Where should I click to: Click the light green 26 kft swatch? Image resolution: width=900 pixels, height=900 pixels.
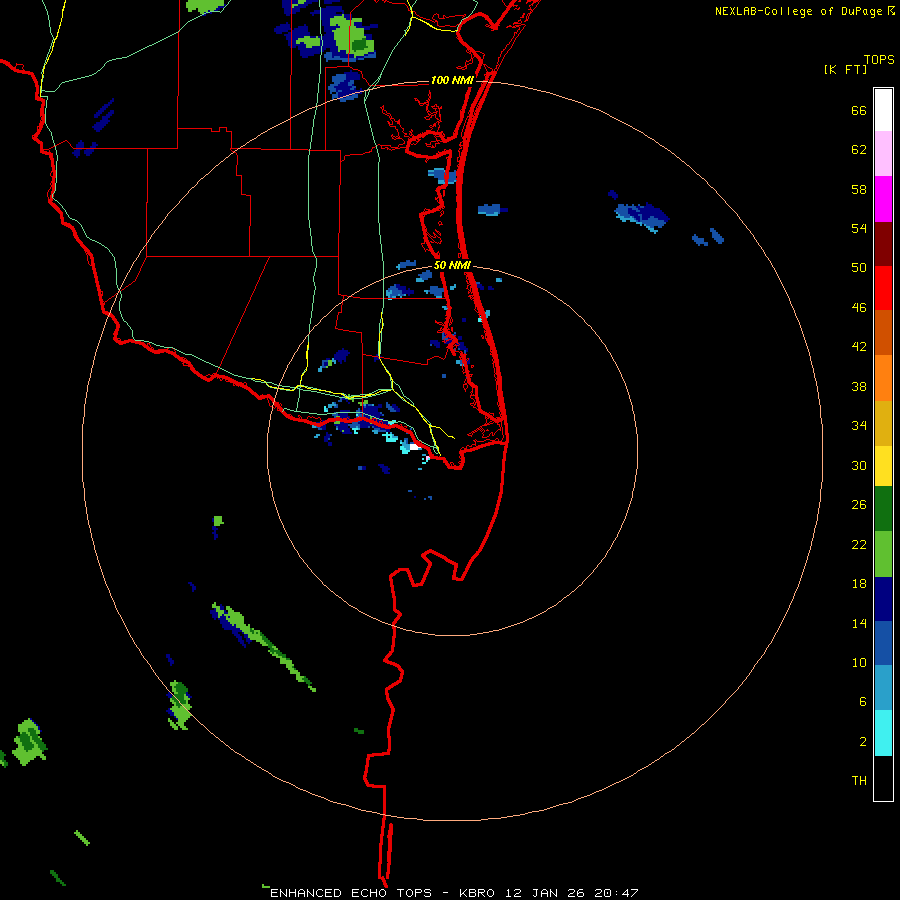point(883,554)
